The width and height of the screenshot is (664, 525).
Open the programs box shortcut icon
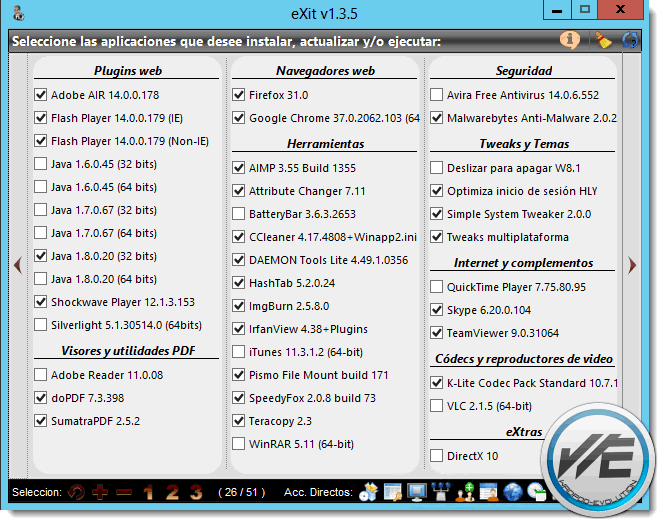tap(368, 492)
